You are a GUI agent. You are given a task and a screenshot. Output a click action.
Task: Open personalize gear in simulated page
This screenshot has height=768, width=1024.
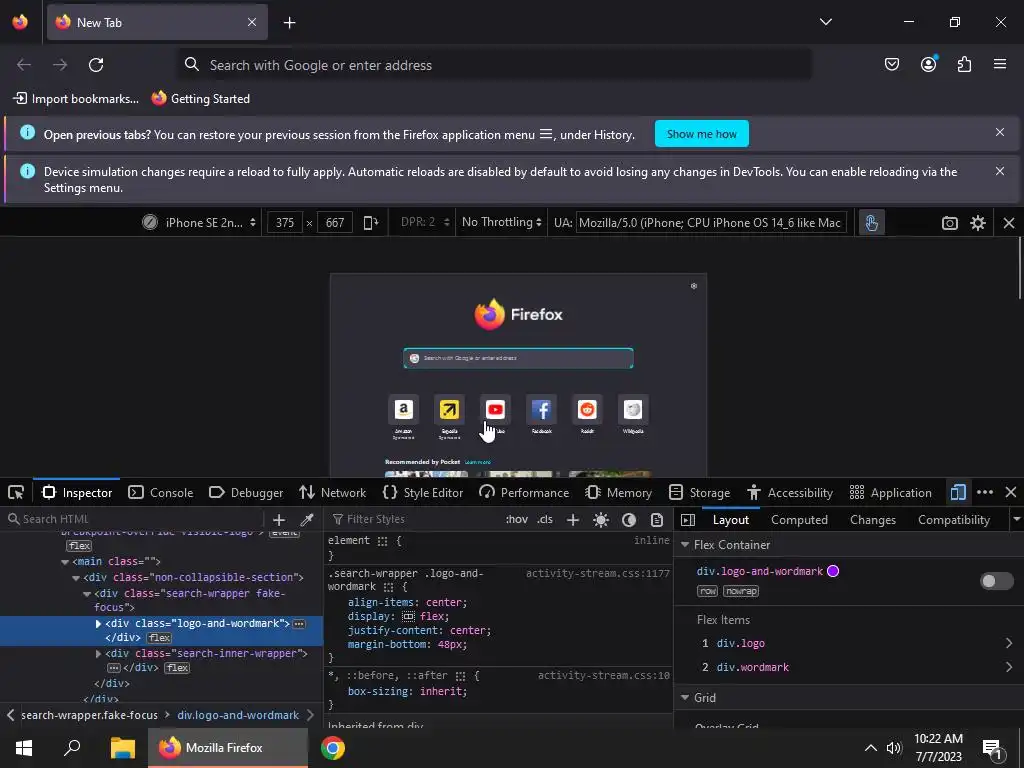(x=694, y=286)
